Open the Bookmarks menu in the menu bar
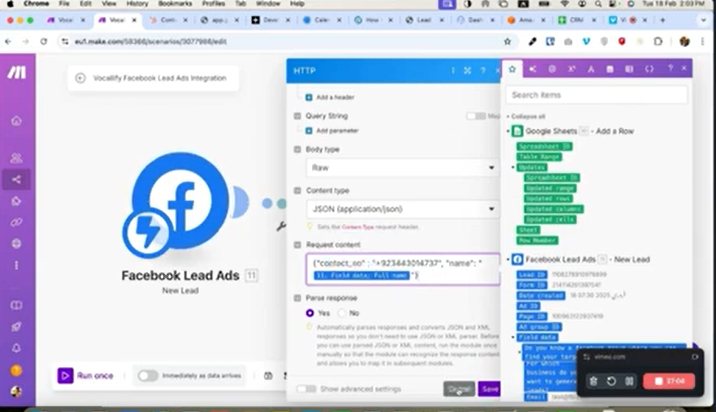The height and width of the screenshot is (412, 716). click(174, 4)
